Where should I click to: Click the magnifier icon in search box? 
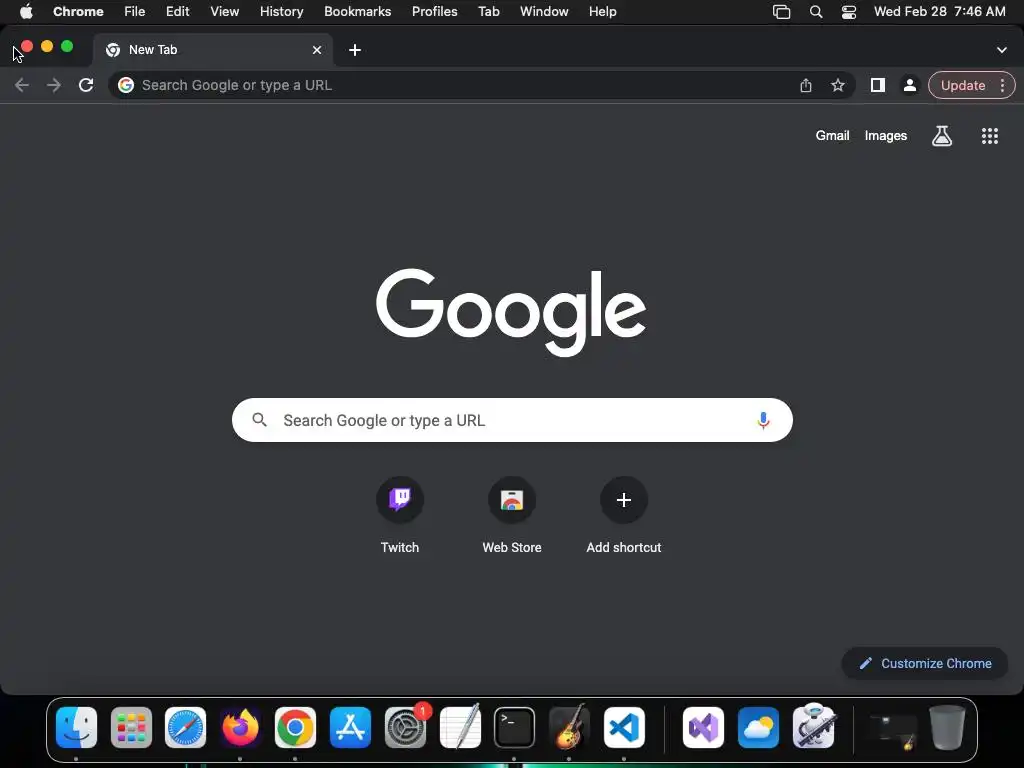(x=260, y=420)
